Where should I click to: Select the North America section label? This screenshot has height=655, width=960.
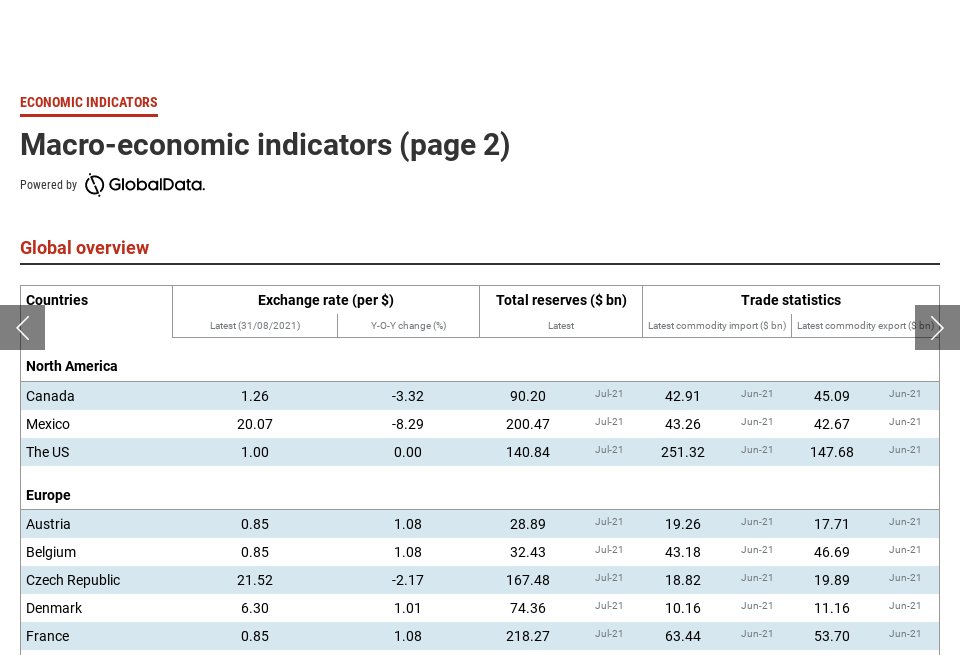pos(71,366)
